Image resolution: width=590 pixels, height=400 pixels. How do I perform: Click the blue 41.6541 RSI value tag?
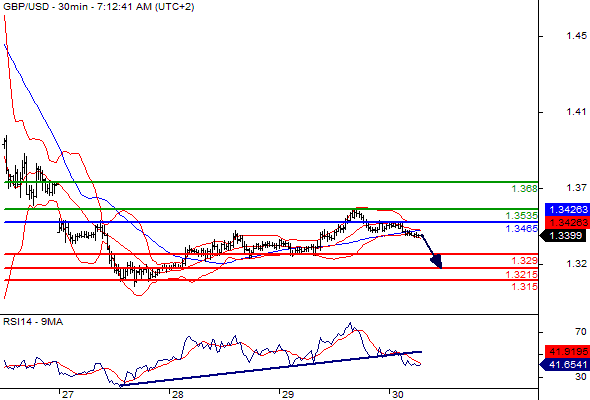pyautogui.click(x=564, y=364)
